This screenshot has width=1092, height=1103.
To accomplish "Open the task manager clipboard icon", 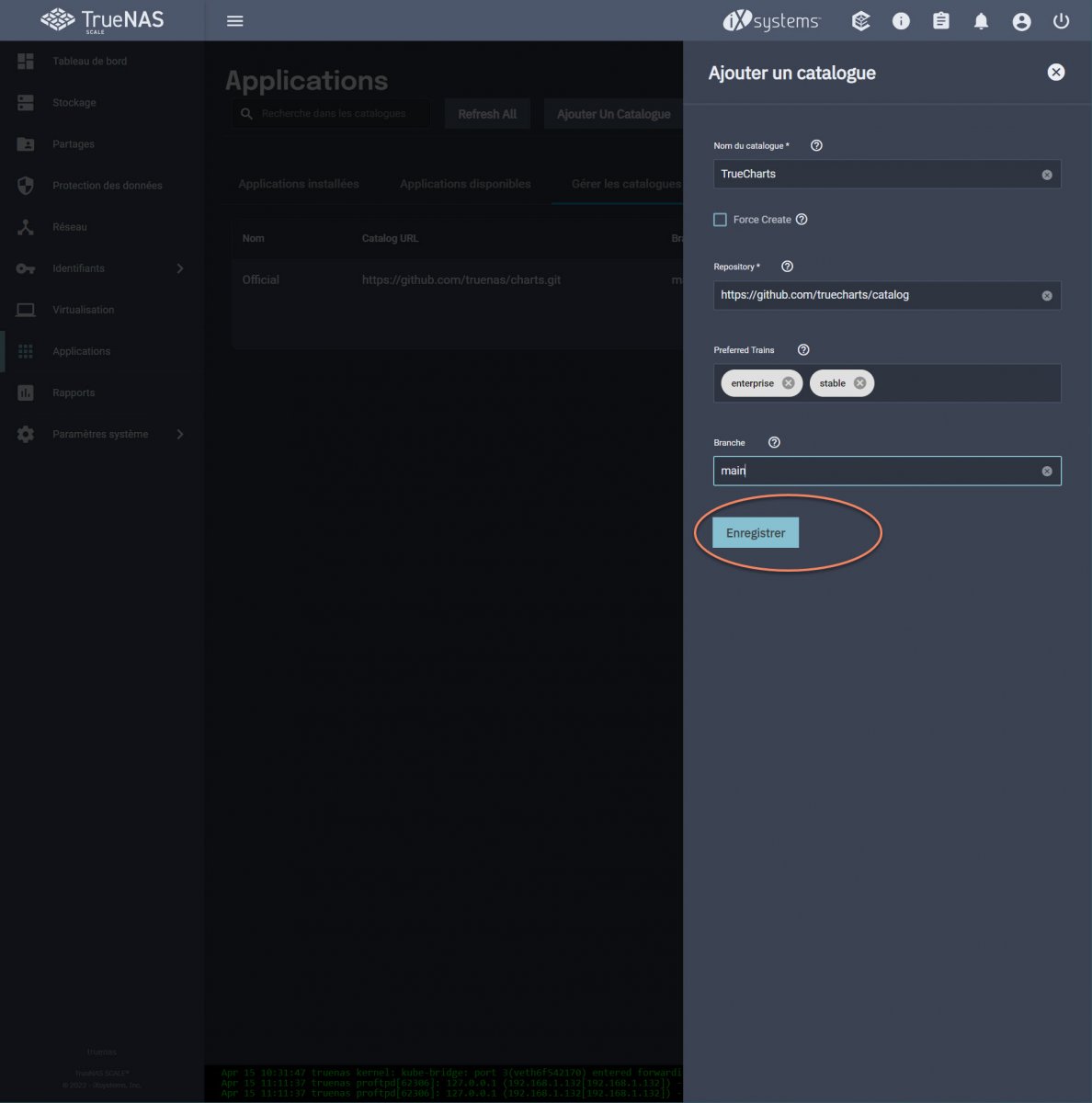I will 941,21.
